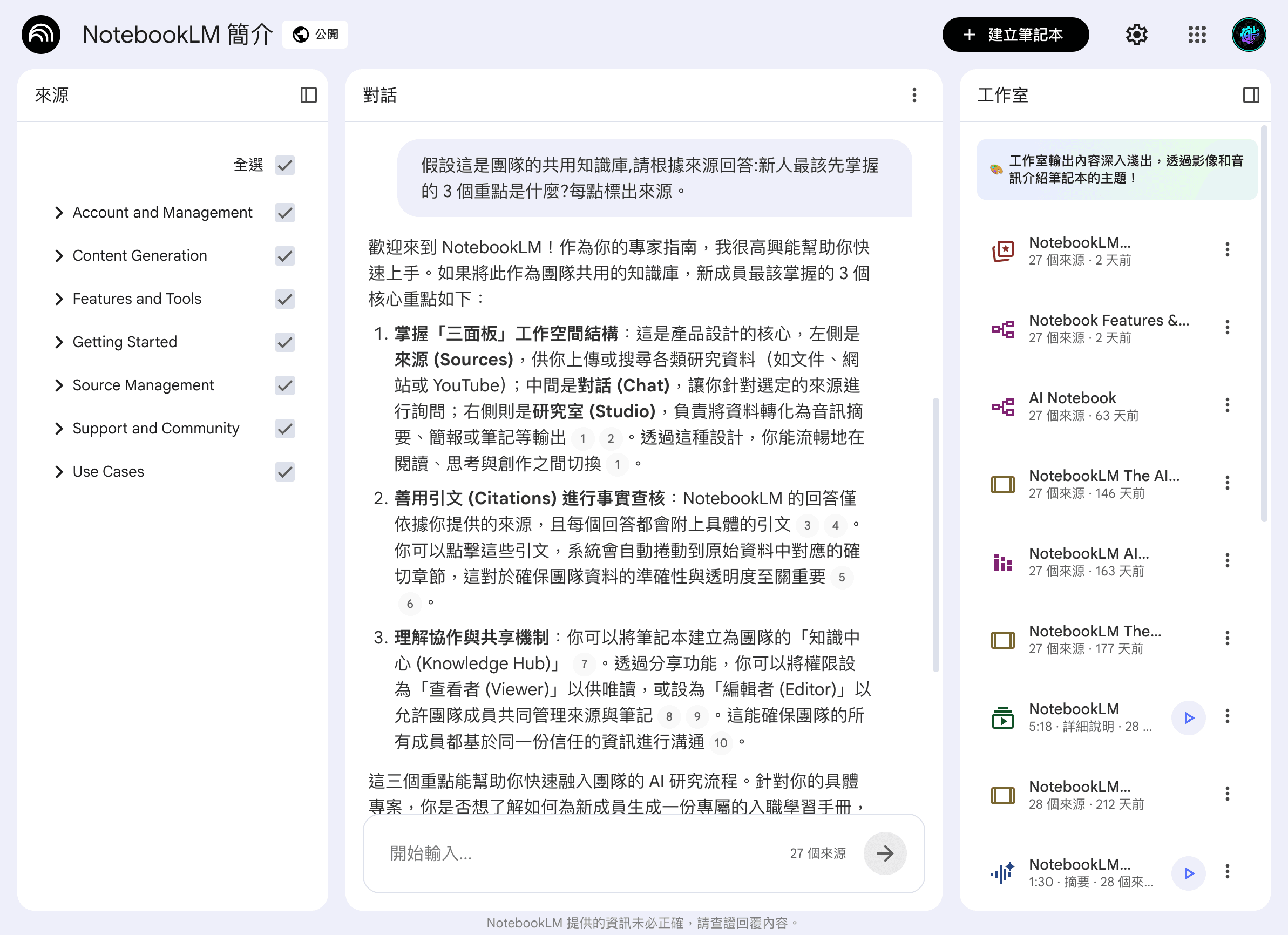This screenshot has width=1288, height=935.
Task: Uncheck the Features and Tools source group
Action: [x=285, y=300]
